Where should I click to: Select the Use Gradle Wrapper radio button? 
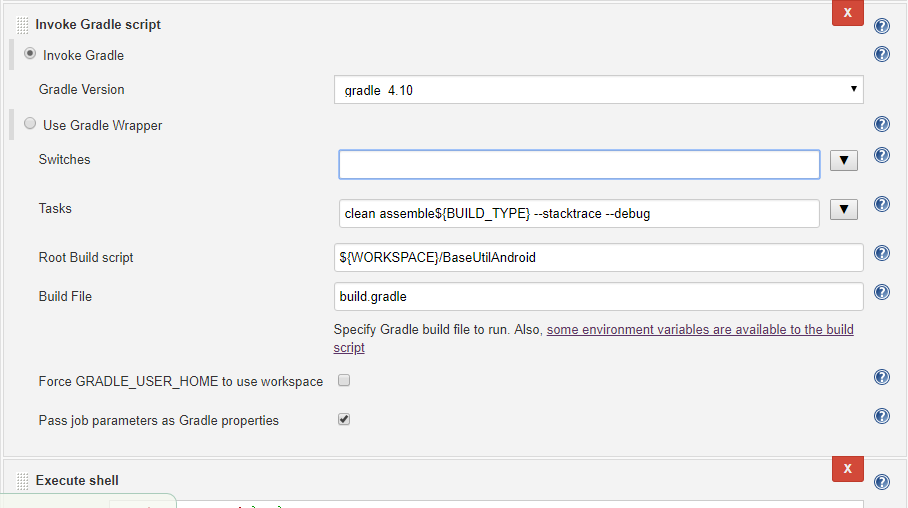point(30,124)
